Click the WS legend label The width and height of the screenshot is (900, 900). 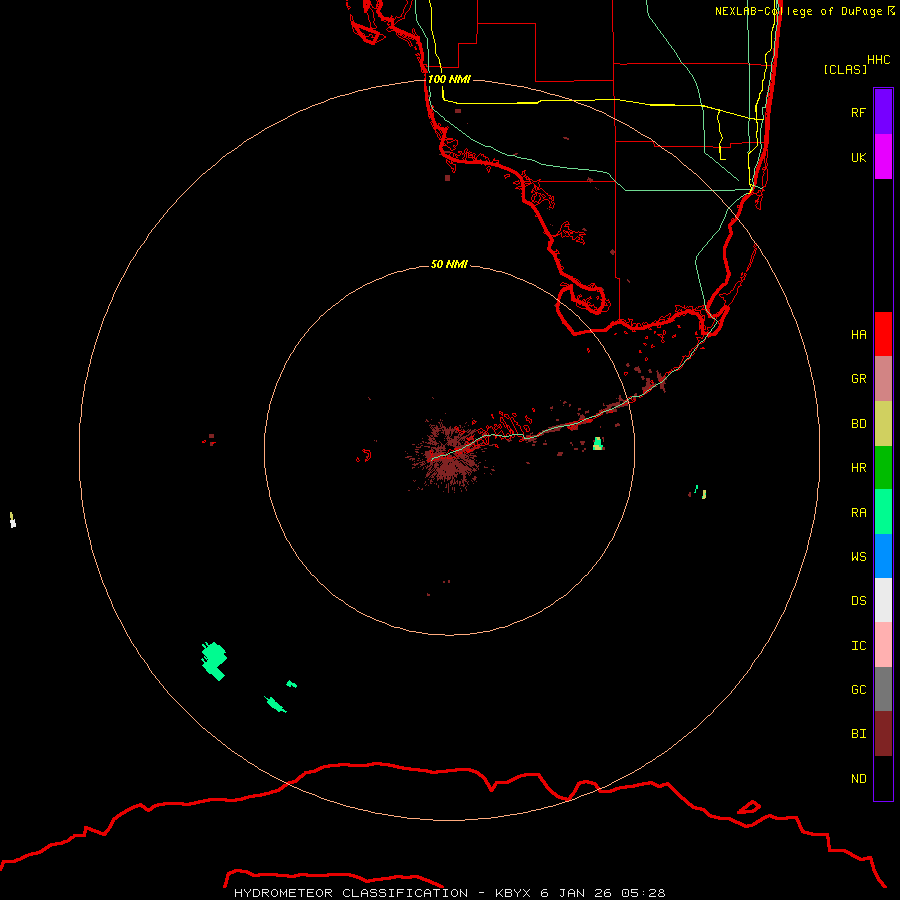coord(858,556)
